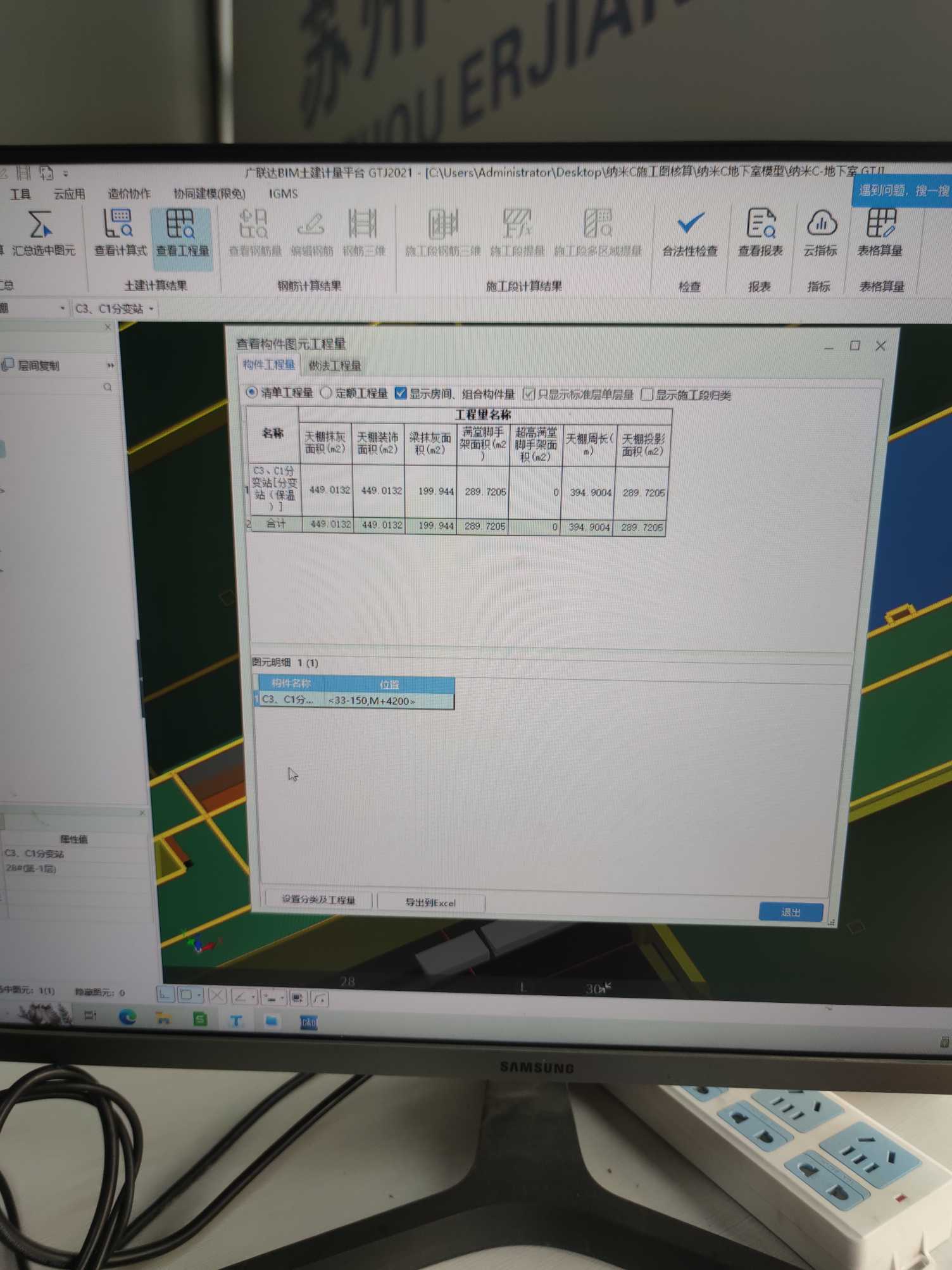The image size is (952, 1270).
Task: Select row <33-150,M+4200> in detail list
Action: point(354,700)
